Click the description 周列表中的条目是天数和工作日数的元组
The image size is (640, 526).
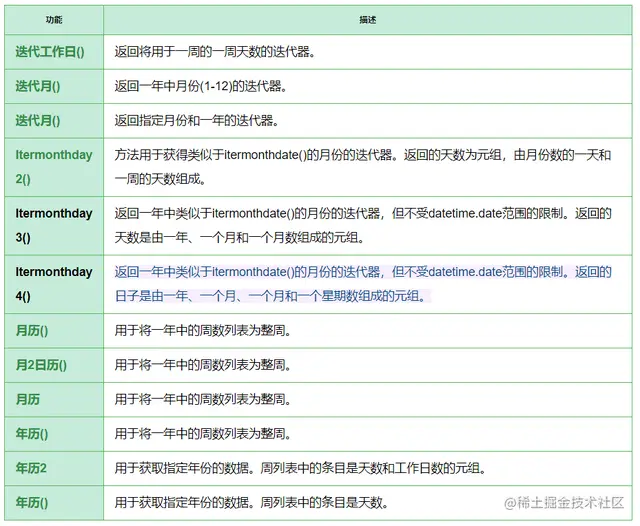[x=374, y=468]
